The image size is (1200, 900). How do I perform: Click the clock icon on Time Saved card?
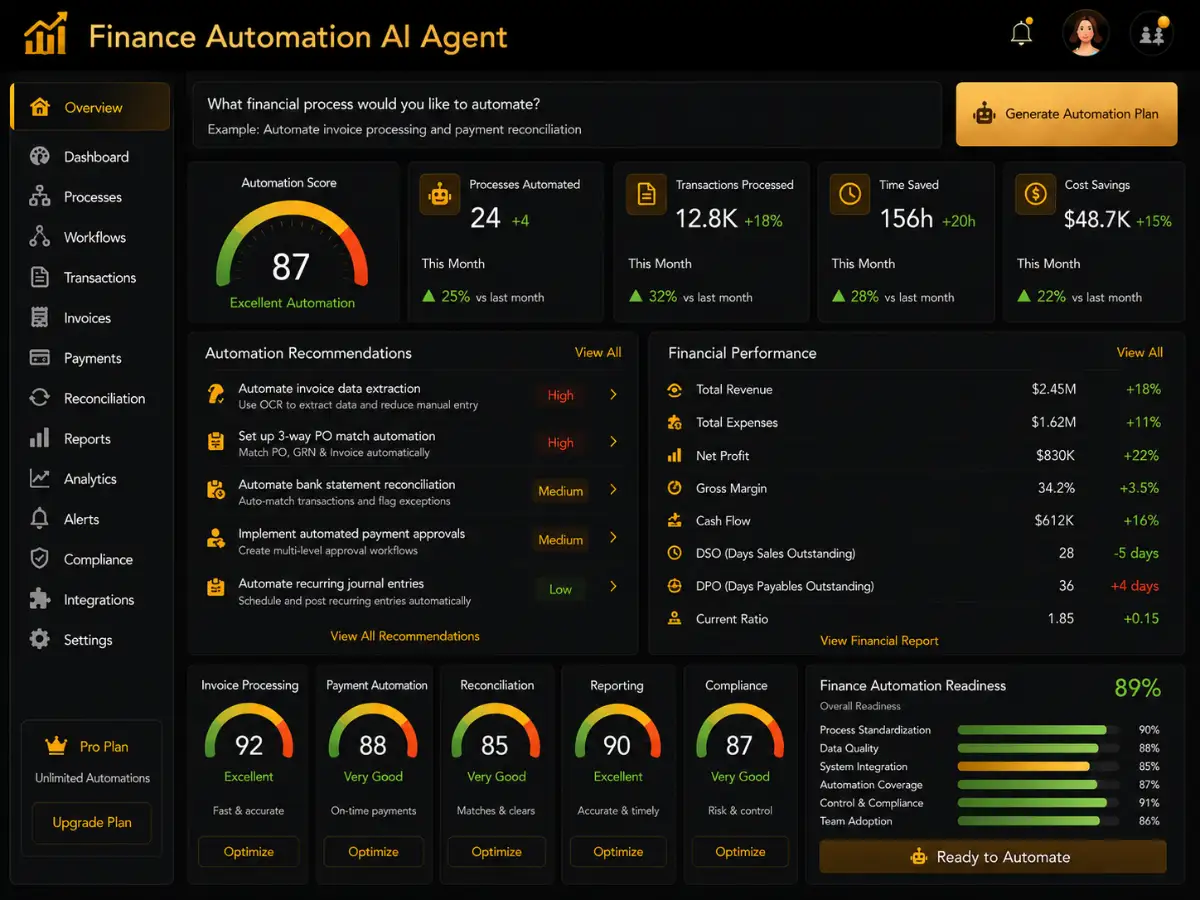(x=850, y=194)
